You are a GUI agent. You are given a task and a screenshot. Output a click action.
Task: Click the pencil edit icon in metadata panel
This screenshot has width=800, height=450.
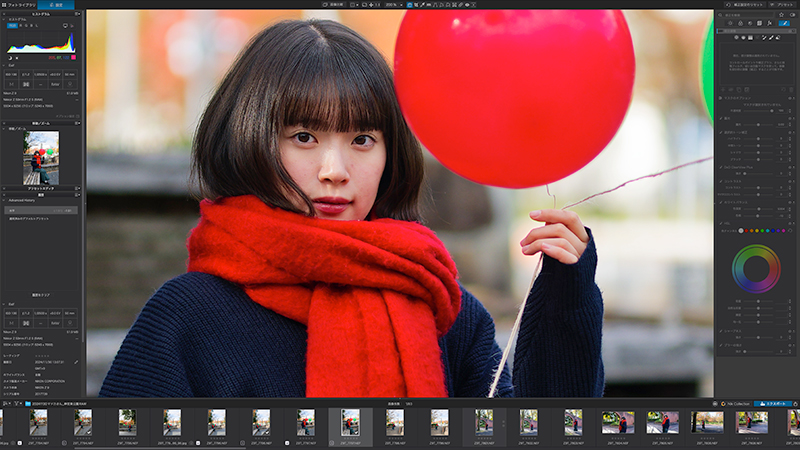[x=76, y=362]
